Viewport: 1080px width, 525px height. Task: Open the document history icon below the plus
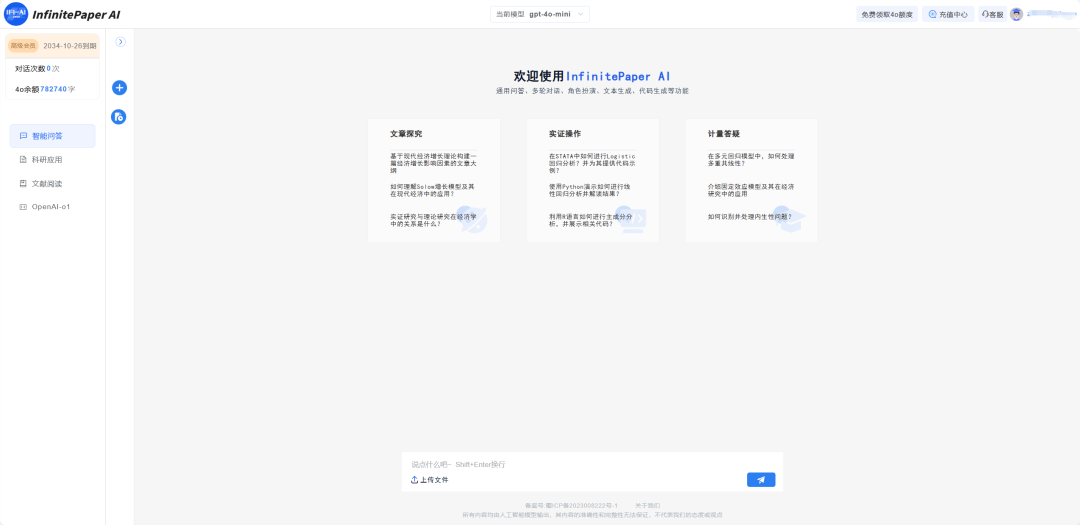point(119,117)
